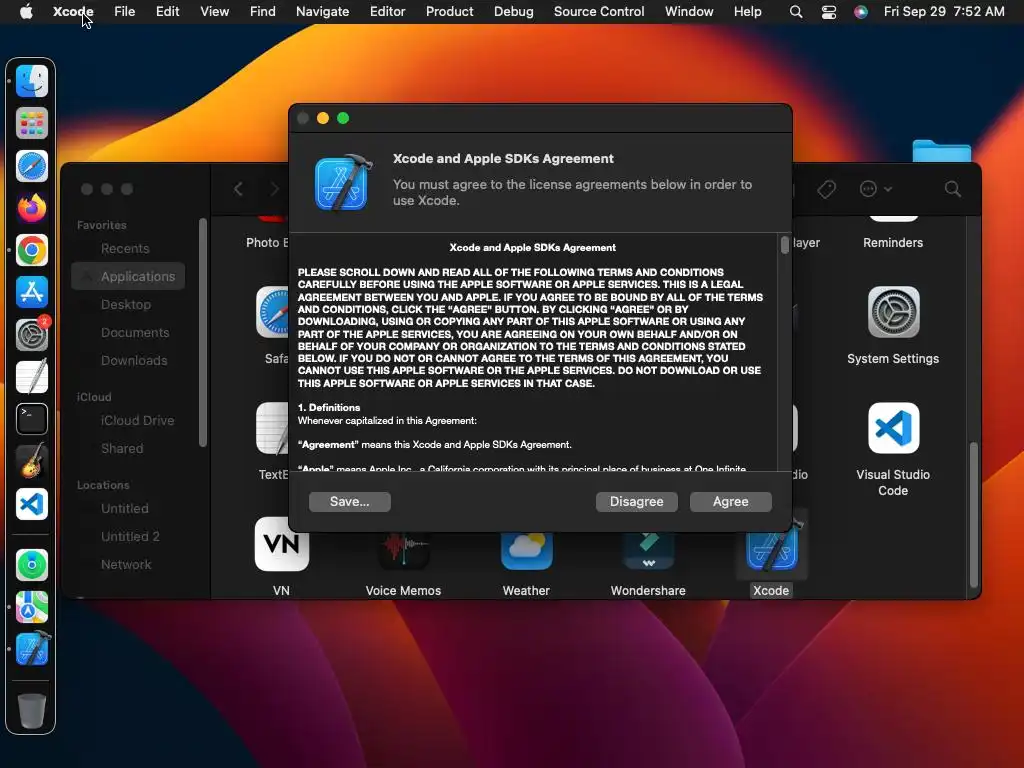Open Maps from the Dock
The width and height of the screenshot is (1024, 768).
pos(31,607)
